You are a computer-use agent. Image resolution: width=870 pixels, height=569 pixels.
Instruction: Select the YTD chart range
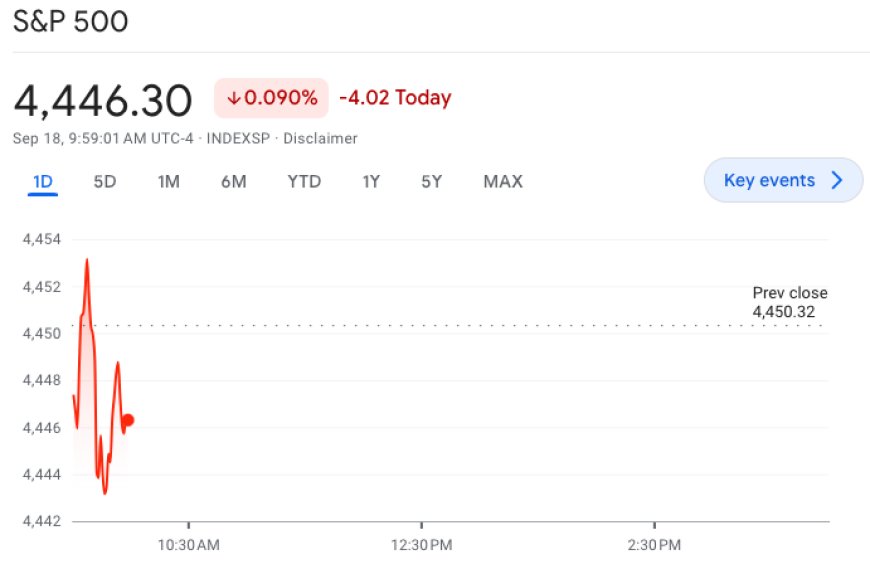304,181
